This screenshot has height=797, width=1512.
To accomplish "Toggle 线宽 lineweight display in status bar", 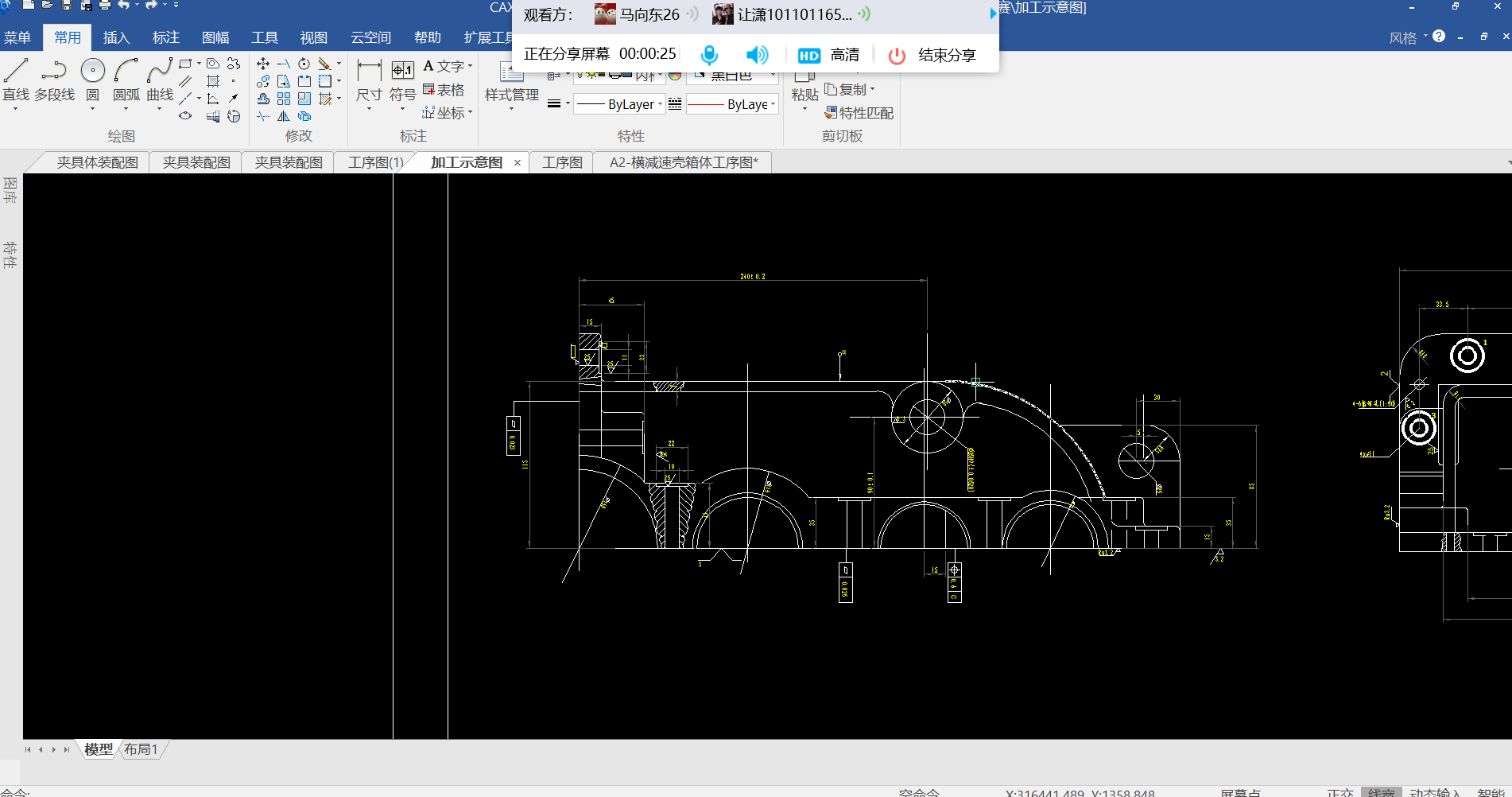I will [1381, 792].
